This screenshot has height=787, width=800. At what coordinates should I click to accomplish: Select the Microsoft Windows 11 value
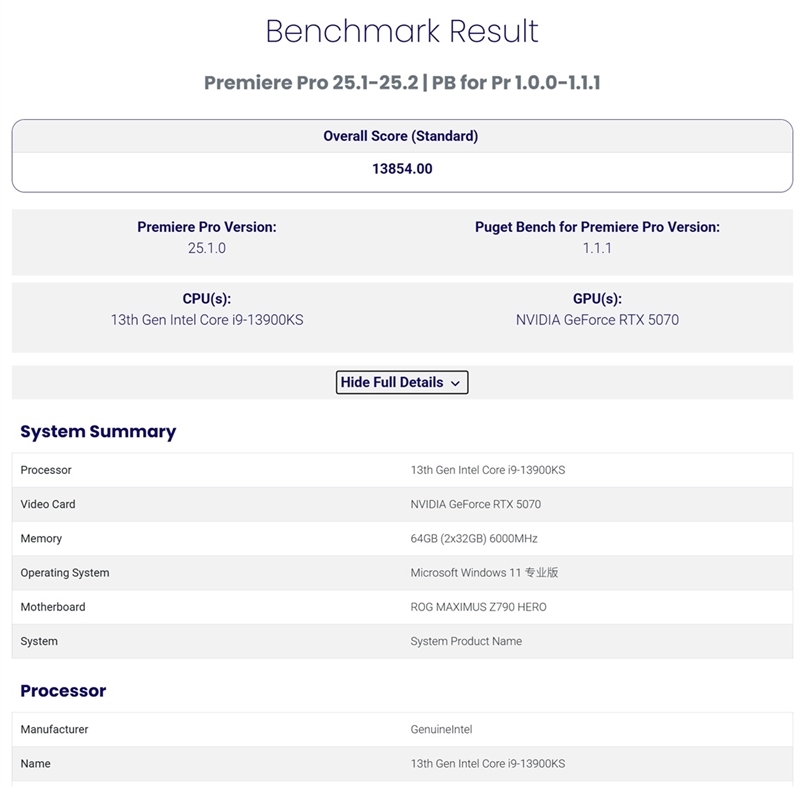[x=484, y=573]
